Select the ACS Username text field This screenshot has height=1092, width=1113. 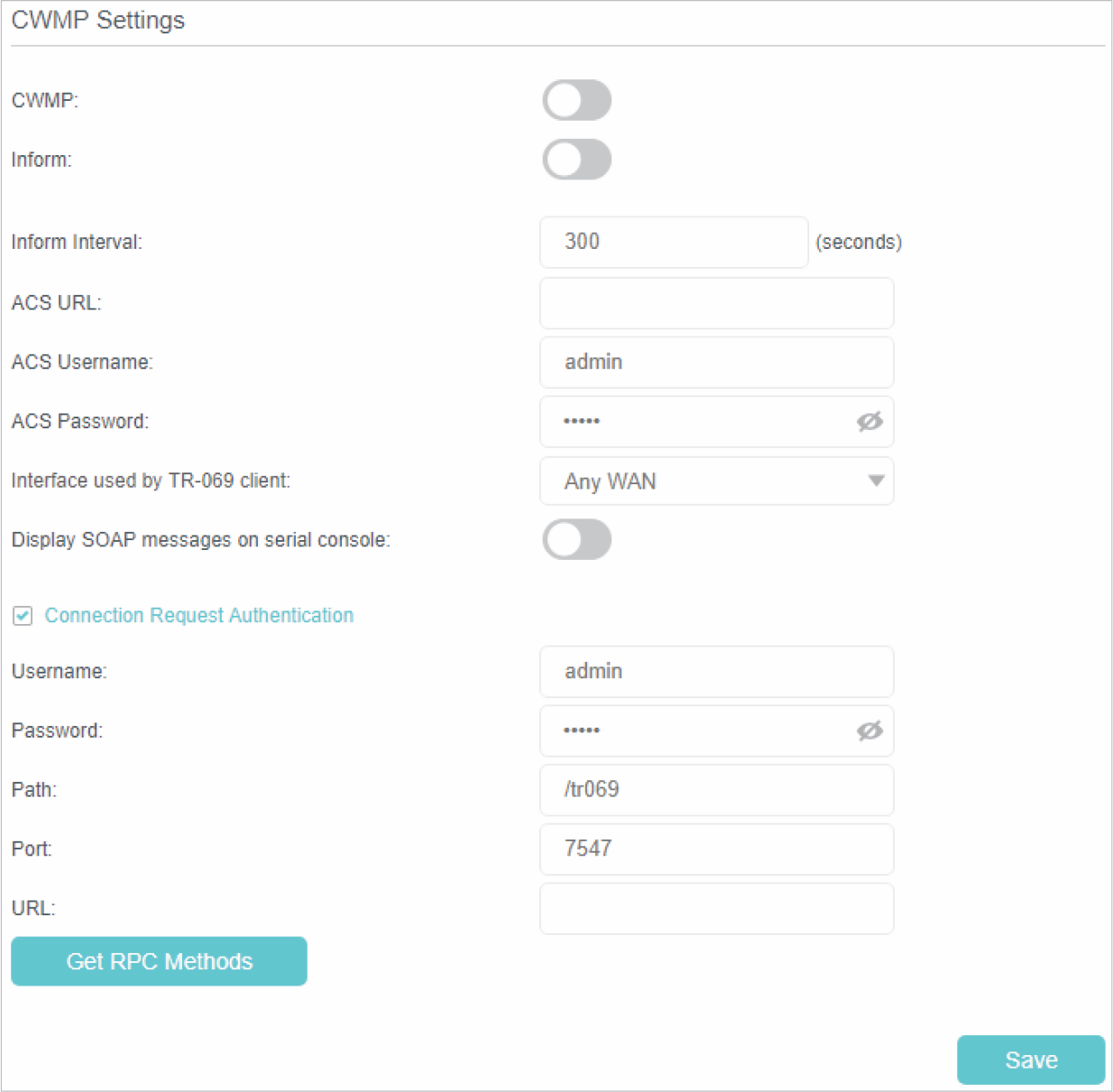point(716,362)
